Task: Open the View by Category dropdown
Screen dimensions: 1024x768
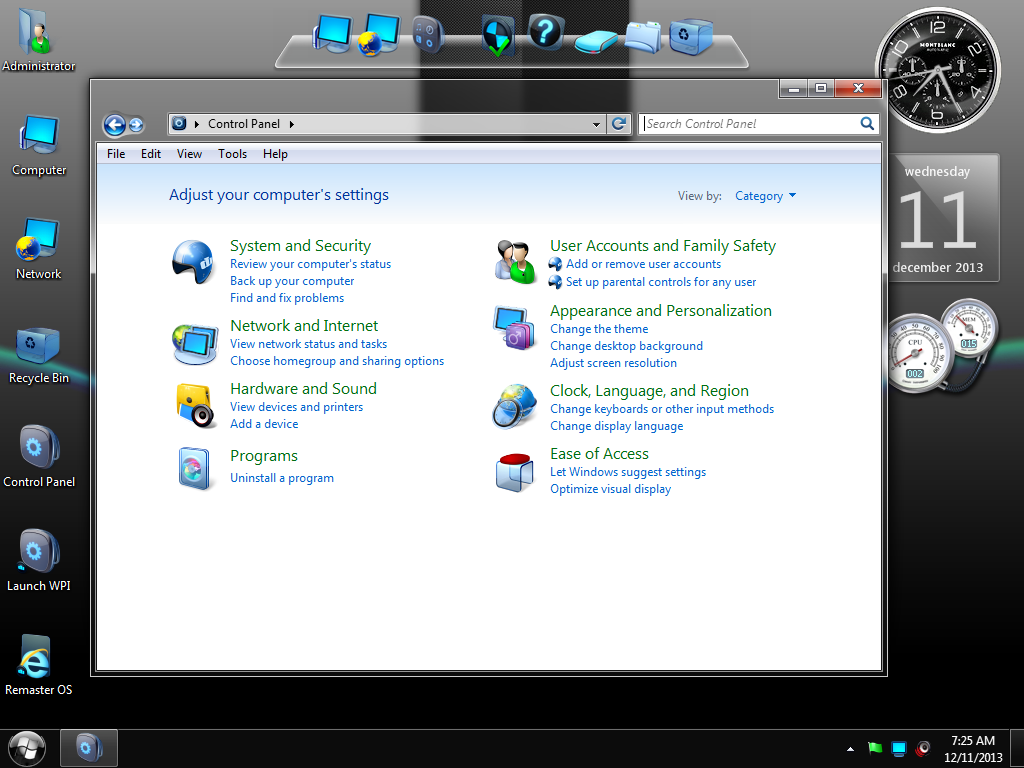Action: tap(765, 195)
